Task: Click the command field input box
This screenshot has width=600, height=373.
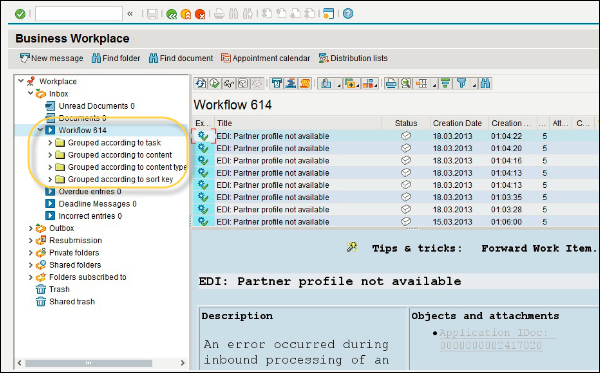Action: pos(79,14)
